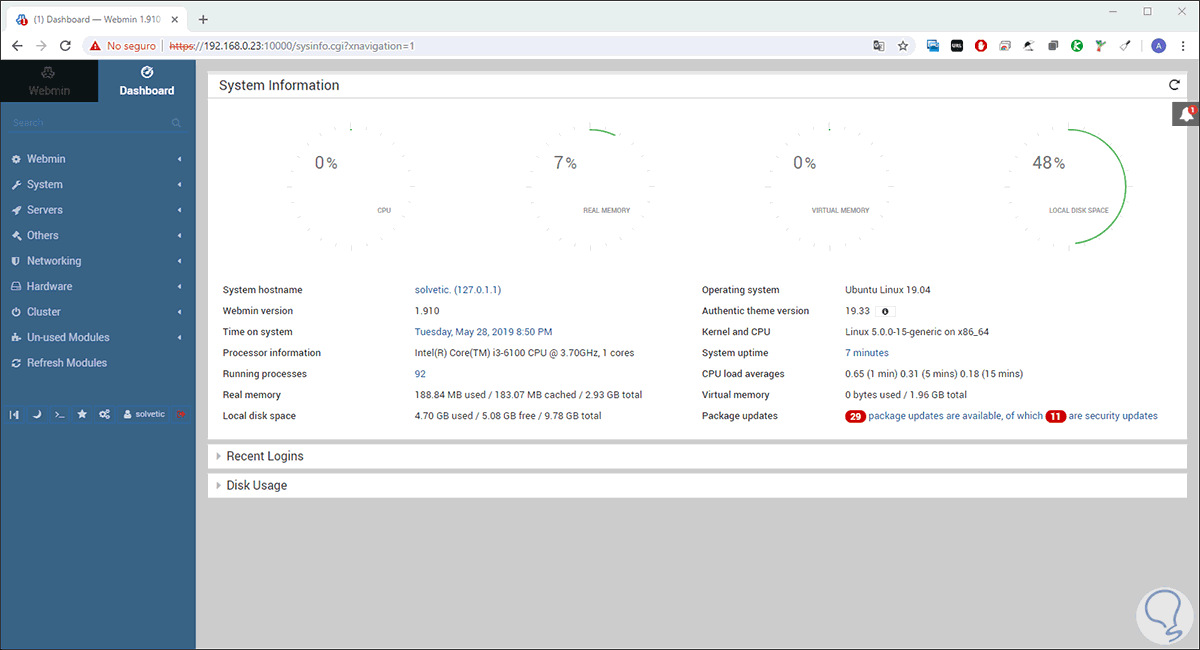Close the Dashboard browser tab
The height and width of the screenshot is (650, 1200).
(x=174, y=19)
